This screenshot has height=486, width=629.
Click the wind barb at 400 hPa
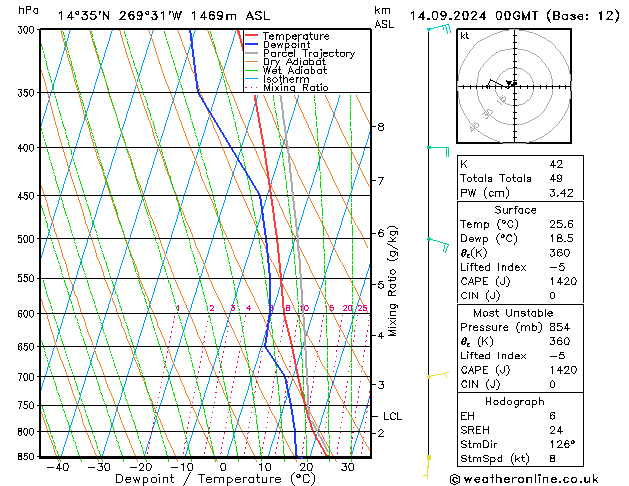[x=438, y=151]
